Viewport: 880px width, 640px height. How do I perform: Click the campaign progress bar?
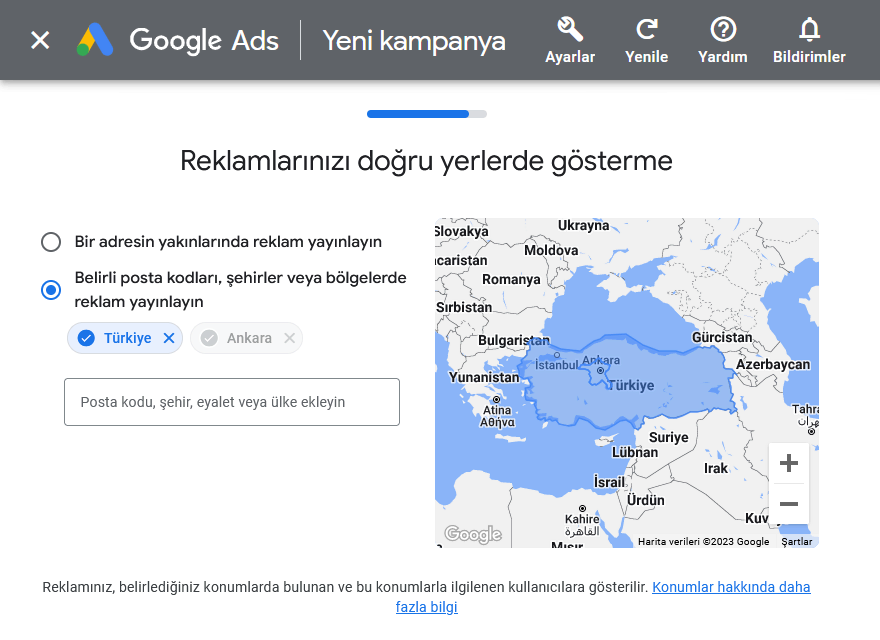(427, 114)
